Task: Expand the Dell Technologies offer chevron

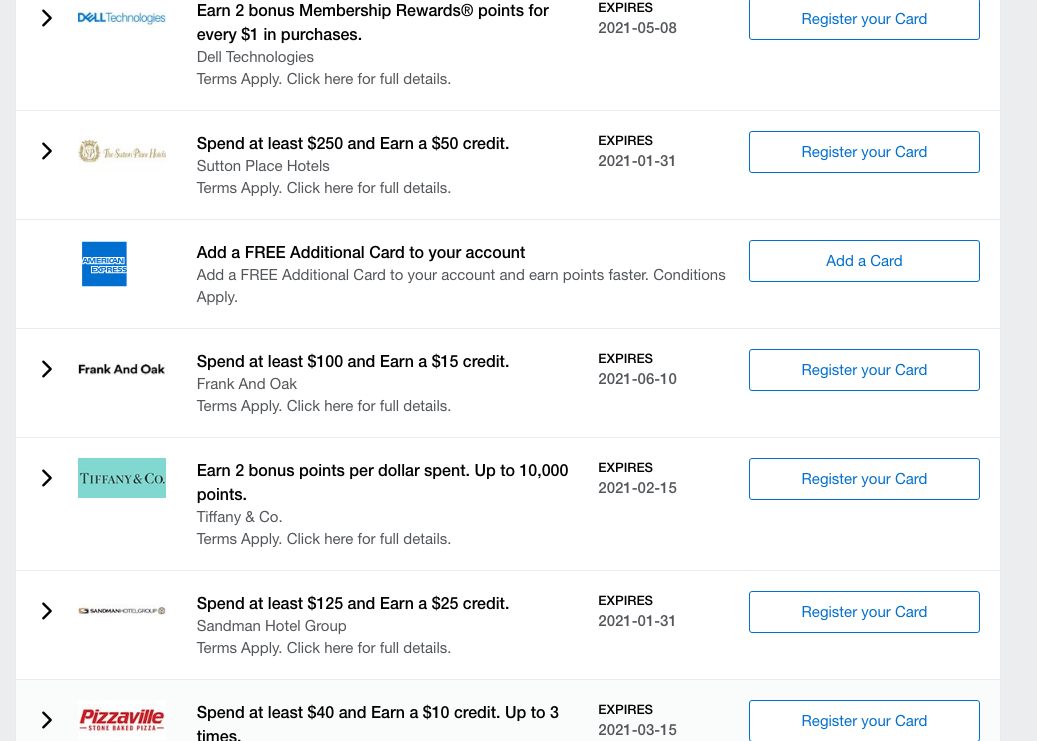Action: [x=46, y=18]
